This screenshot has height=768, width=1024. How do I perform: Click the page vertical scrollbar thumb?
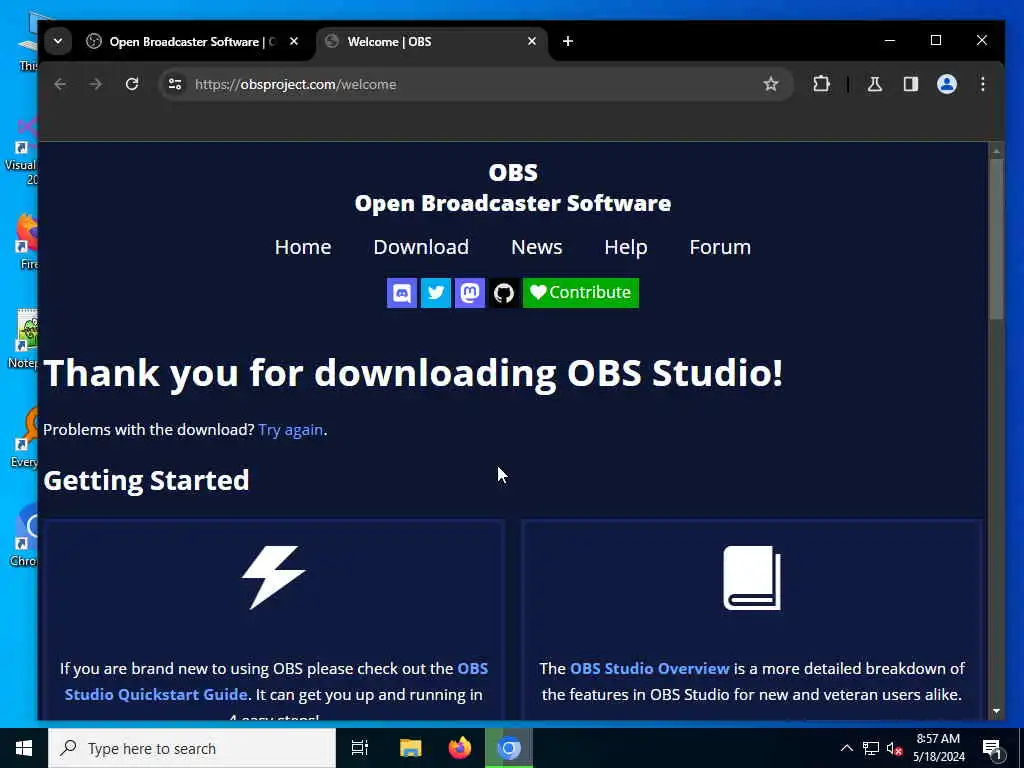(x=996, y=238)
